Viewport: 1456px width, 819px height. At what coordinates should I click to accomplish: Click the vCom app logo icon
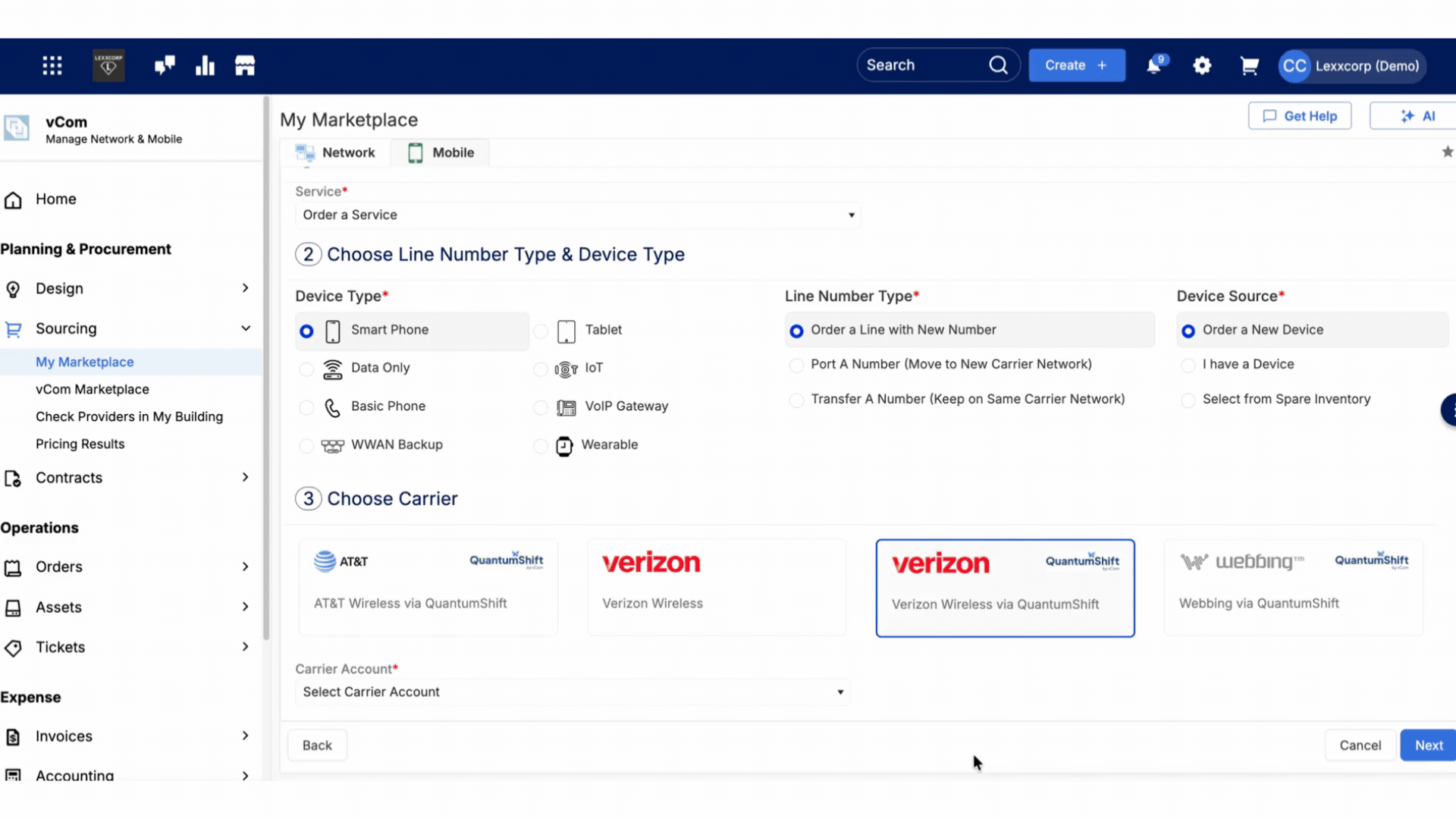pyautogui.click(x=17, y=128)
